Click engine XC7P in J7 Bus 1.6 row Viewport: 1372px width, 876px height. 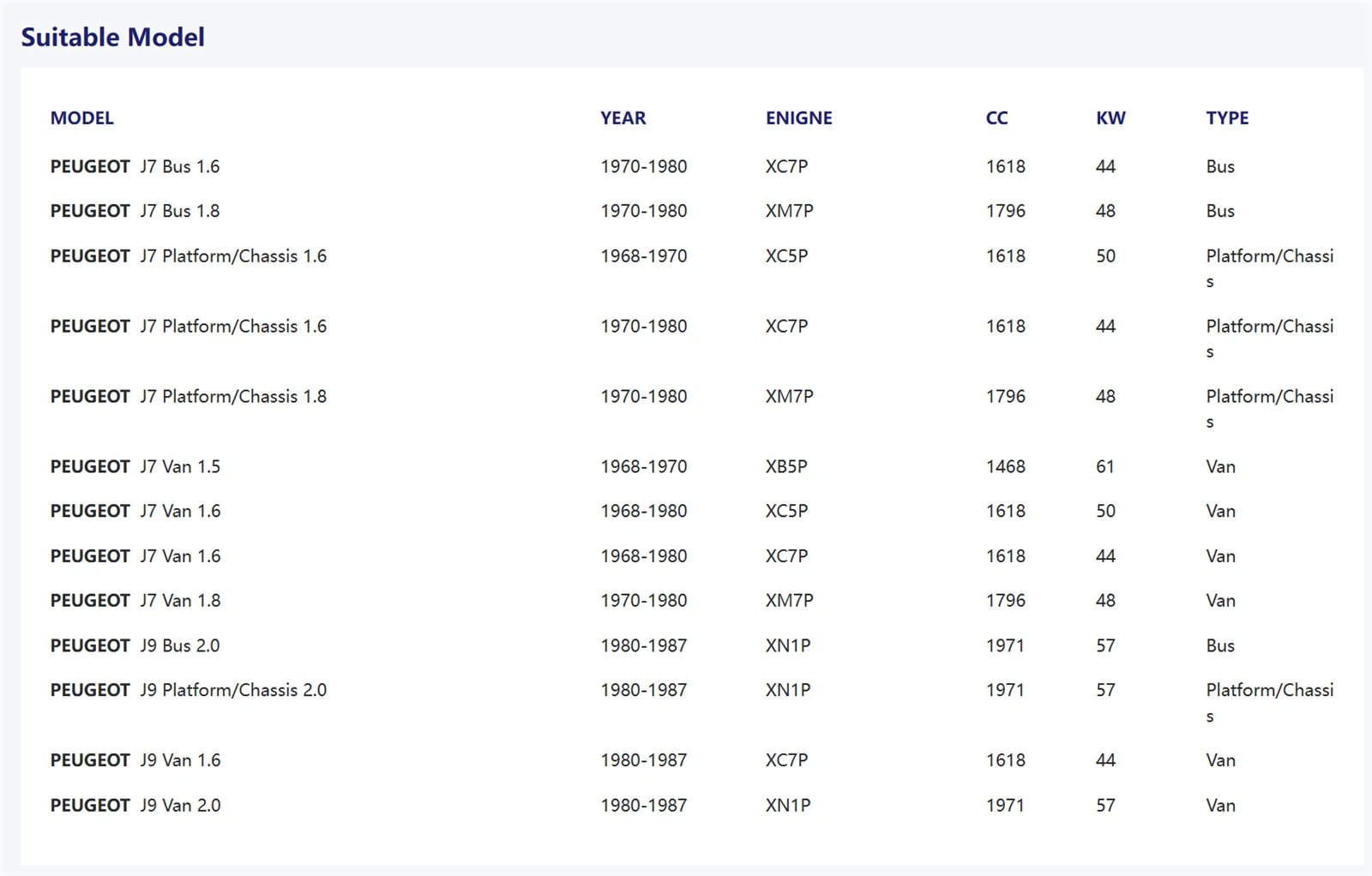[786, 166]
